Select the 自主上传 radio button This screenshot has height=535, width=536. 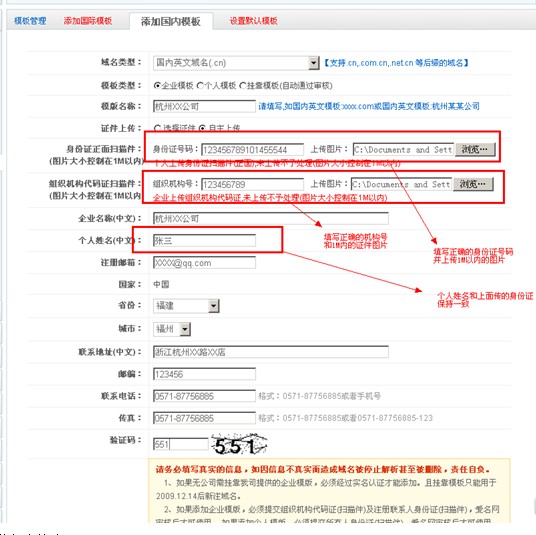pyautogui.click(x=202, y=128)
